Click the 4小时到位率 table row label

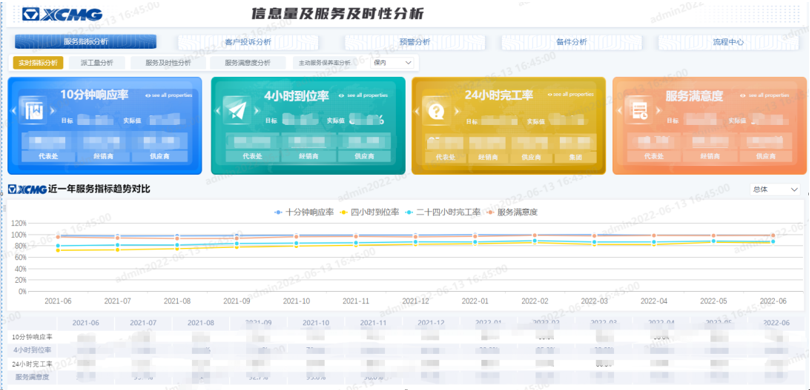34,350
